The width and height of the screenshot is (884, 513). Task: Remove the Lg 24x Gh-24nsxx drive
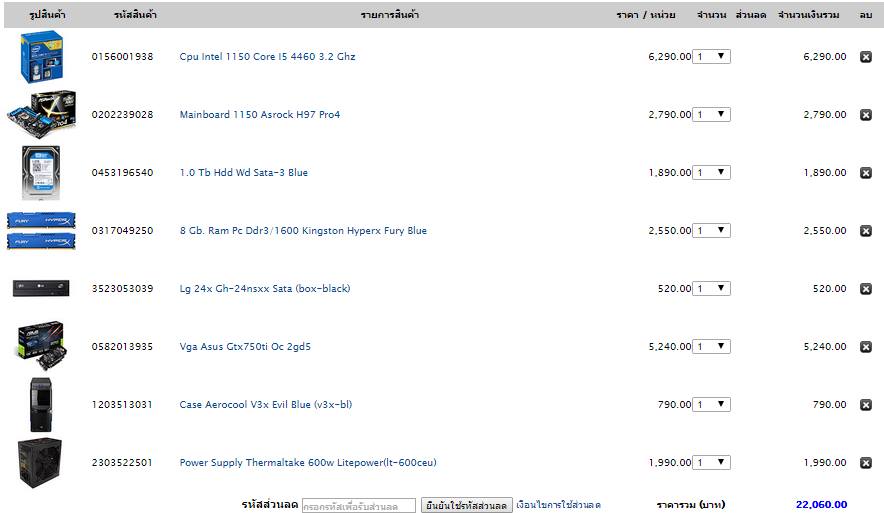(866, 289)
